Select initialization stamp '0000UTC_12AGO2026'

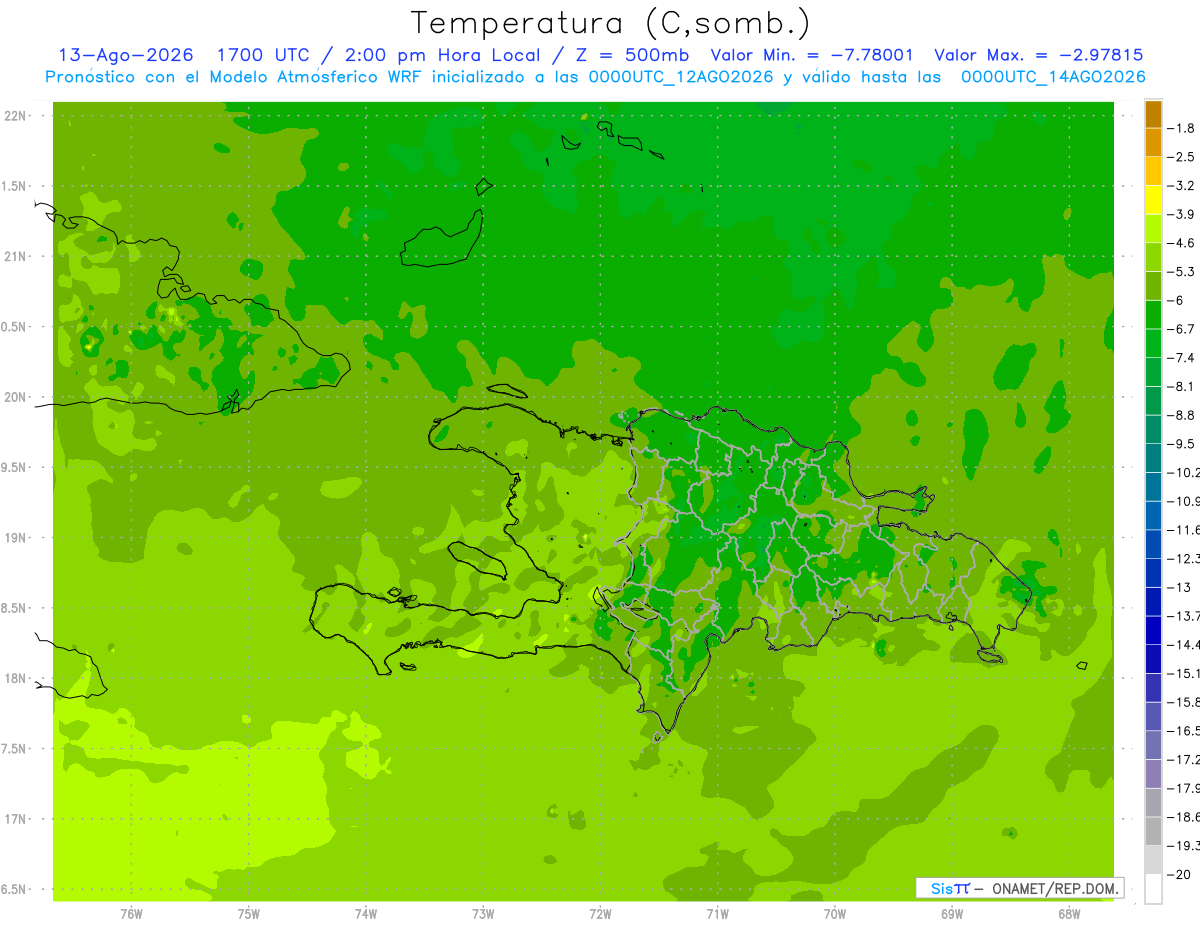click(x=680, y=77)
